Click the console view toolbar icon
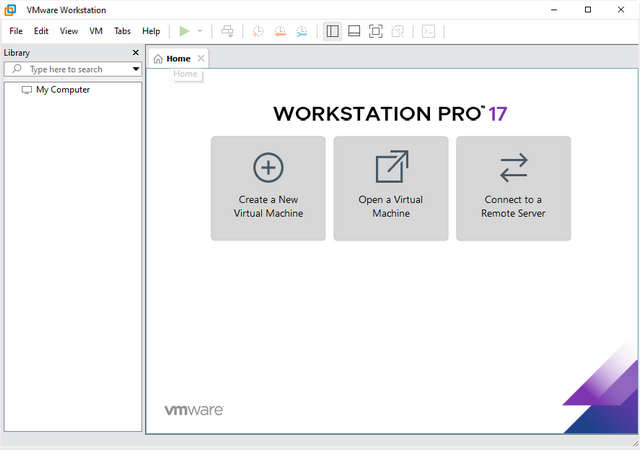The height and width of the screenshot is (450, 640). click(428, 31)
